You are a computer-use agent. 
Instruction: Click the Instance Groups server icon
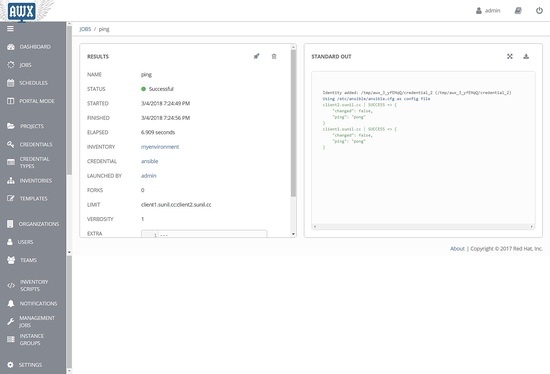pos(11,339)
